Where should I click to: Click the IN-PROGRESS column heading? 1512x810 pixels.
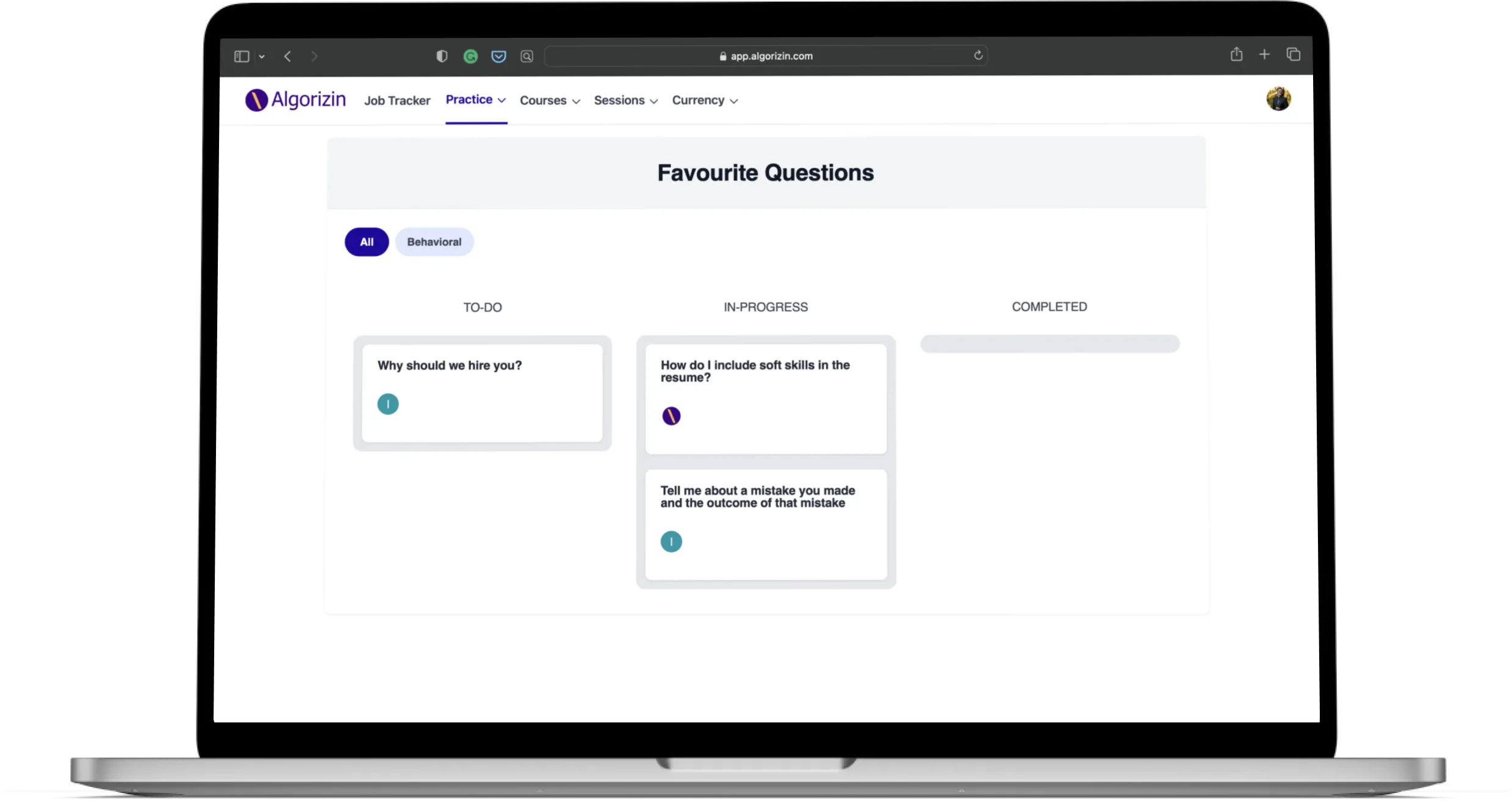(x=766, y=307)
